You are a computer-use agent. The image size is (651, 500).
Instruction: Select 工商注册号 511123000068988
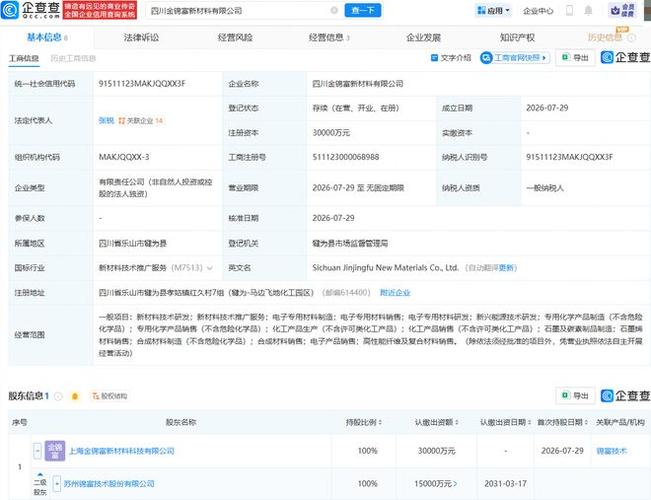pyautogui.click(x=345, y=157)
